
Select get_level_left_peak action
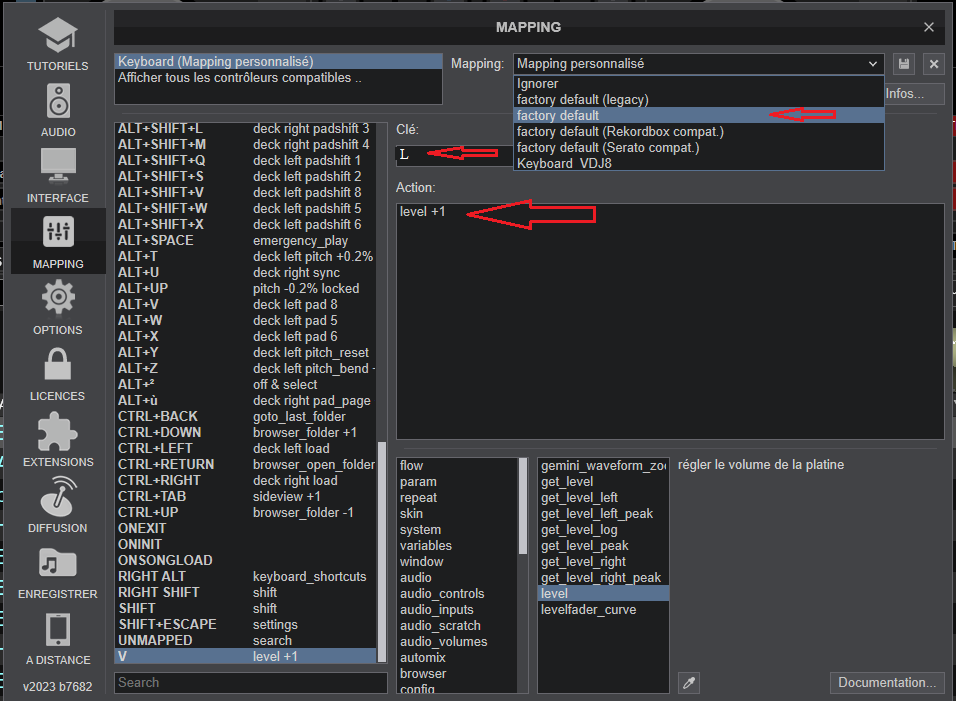pyautogui.click(x=604, y=514)
